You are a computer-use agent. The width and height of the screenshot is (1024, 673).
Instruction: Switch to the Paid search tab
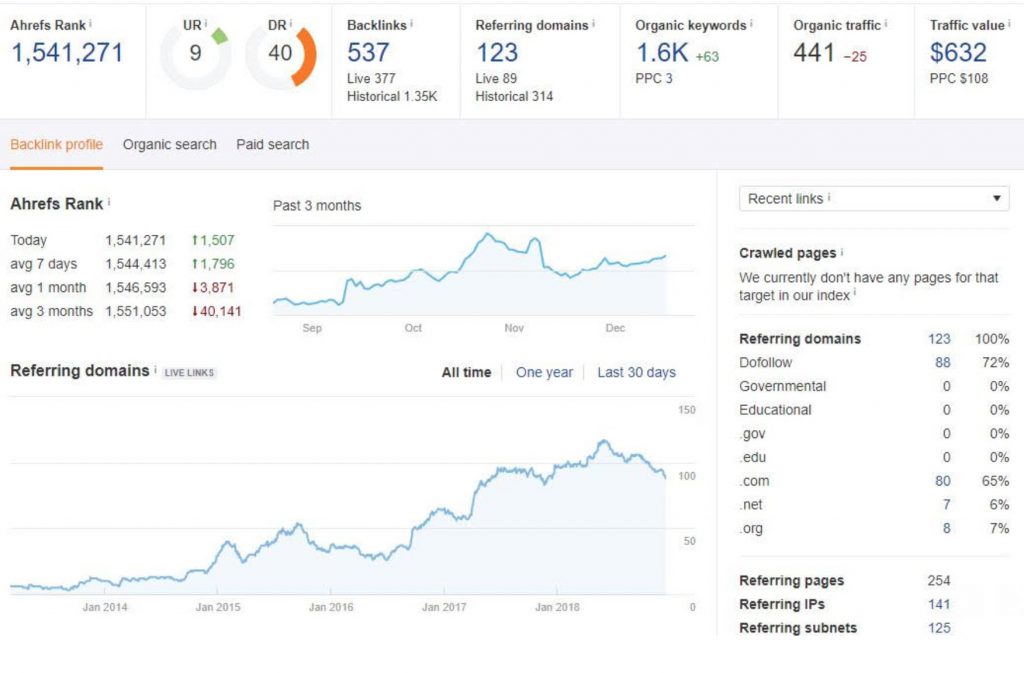coord(273,145)
